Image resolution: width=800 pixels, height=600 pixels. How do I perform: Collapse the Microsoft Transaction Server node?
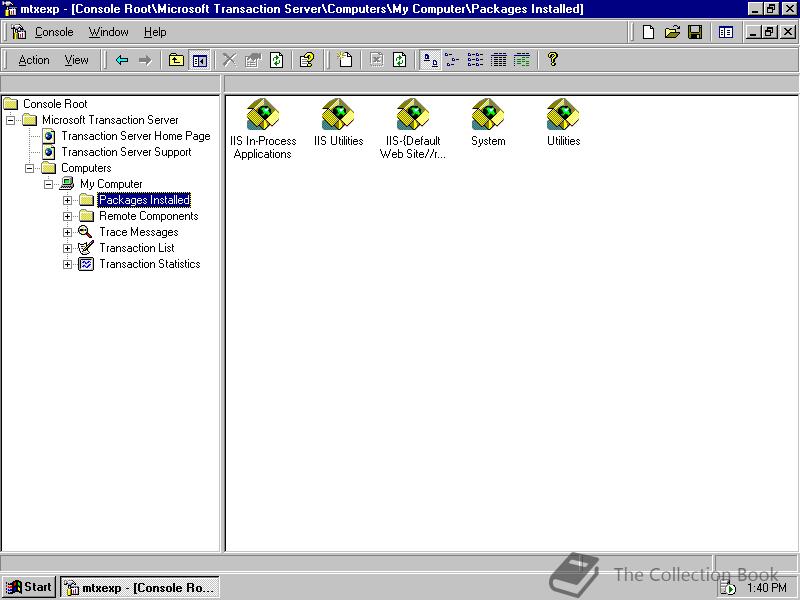pyautogui.click(x=11, y=120)
